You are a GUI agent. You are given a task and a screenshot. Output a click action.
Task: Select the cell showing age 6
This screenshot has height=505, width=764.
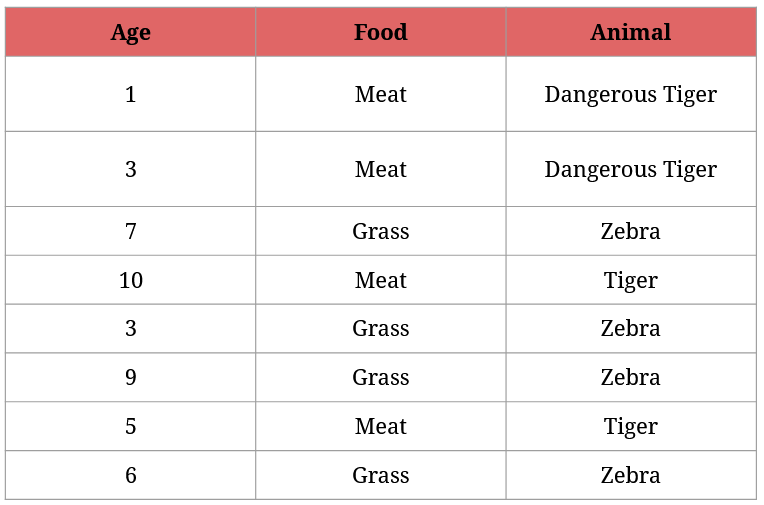click(130, 475)
